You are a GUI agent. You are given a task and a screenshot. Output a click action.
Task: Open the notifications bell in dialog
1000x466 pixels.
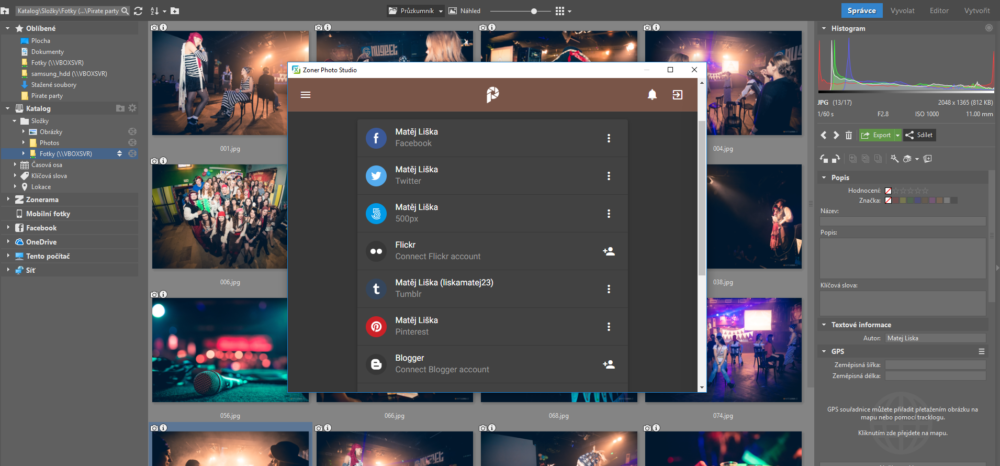[x=652, y=95]
